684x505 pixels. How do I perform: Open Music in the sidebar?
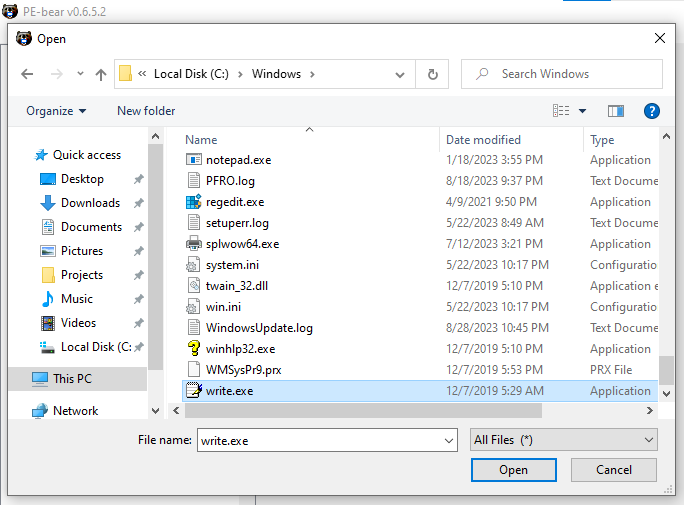coord(76,299)
